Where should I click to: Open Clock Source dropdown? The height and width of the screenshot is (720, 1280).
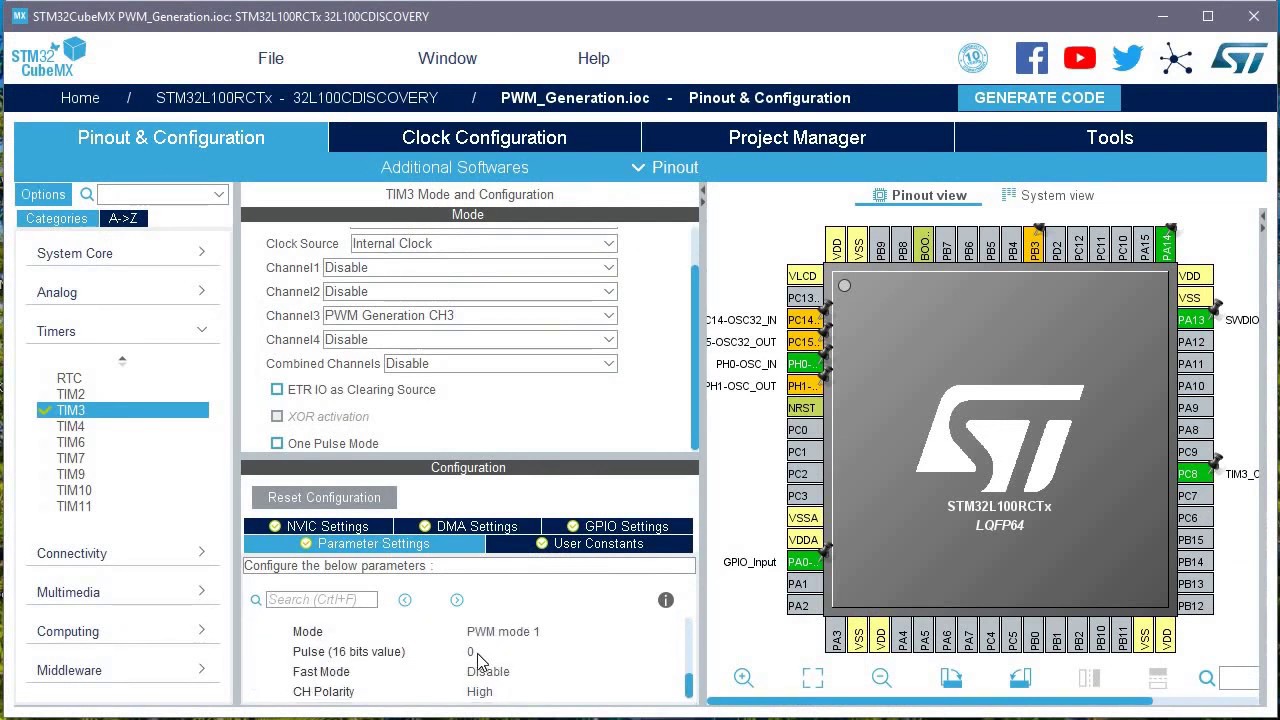pyautogui.click(x=484, y=243)
